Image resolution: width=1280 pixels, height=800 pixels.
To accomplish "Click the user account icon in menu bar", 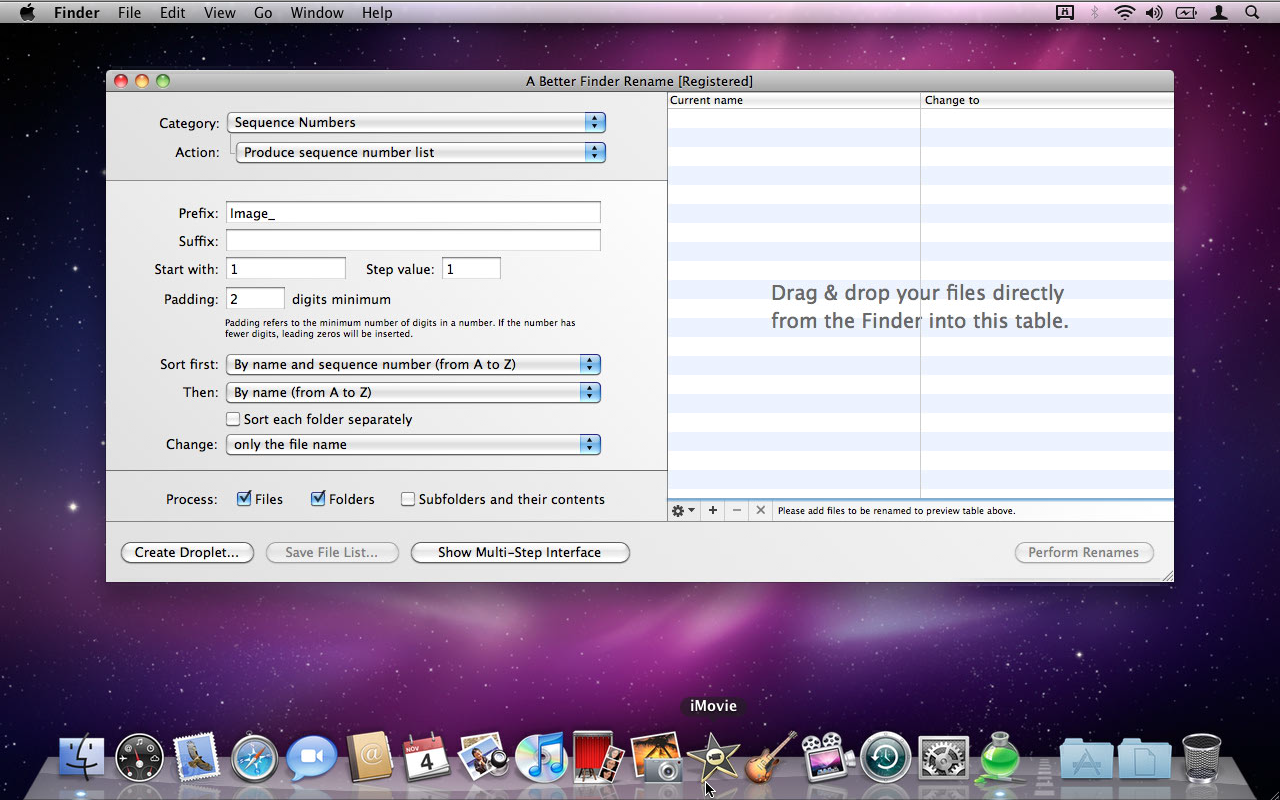I will point(1219,13).
